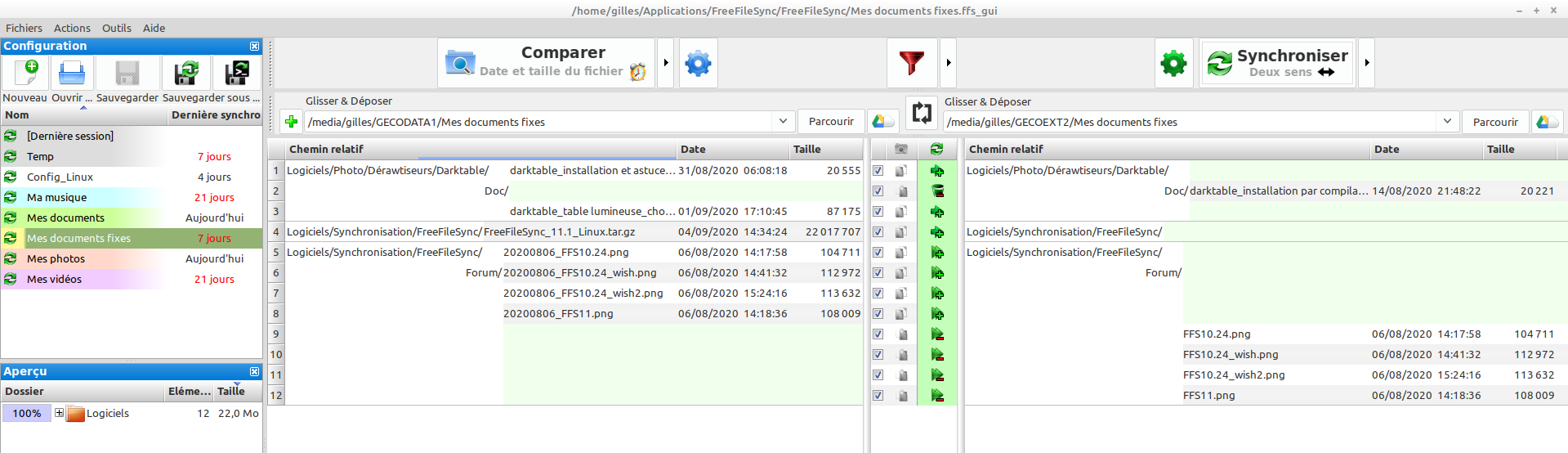Open synchronization settings green gear
Image resolution: width=1568 pixels, height=453 pixels.
[x=1173, y=63]
